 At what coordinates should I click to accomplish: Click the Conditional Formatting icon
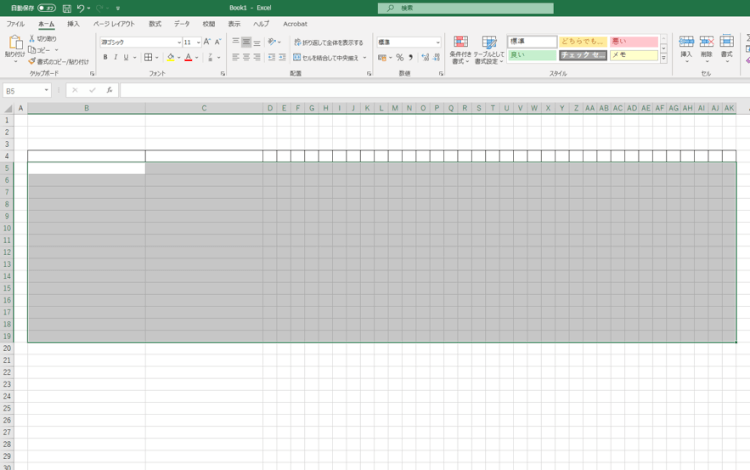(461, 46)
